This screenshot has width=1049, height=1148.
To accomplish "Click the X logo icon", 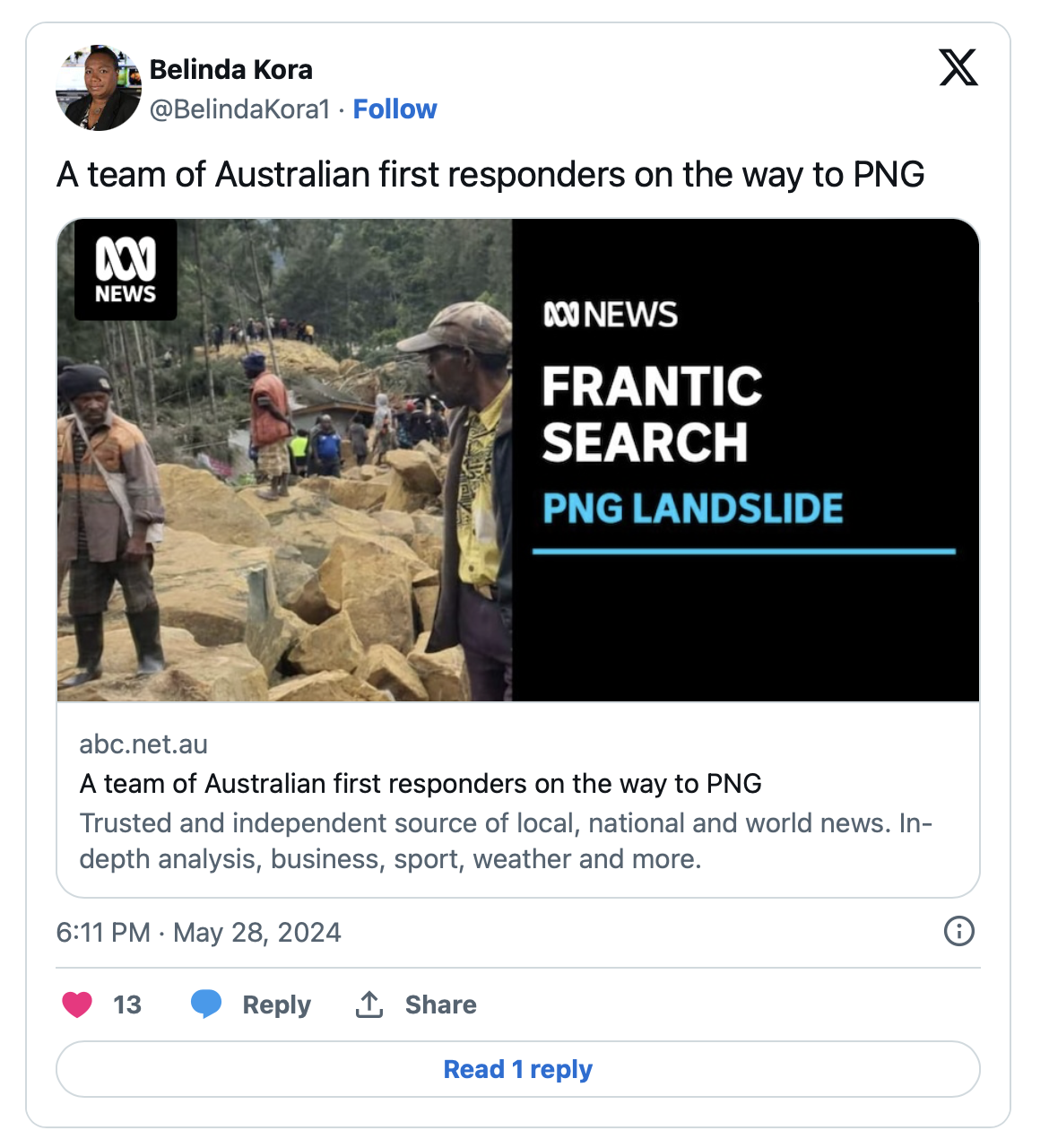I will [x=958, y=68].
